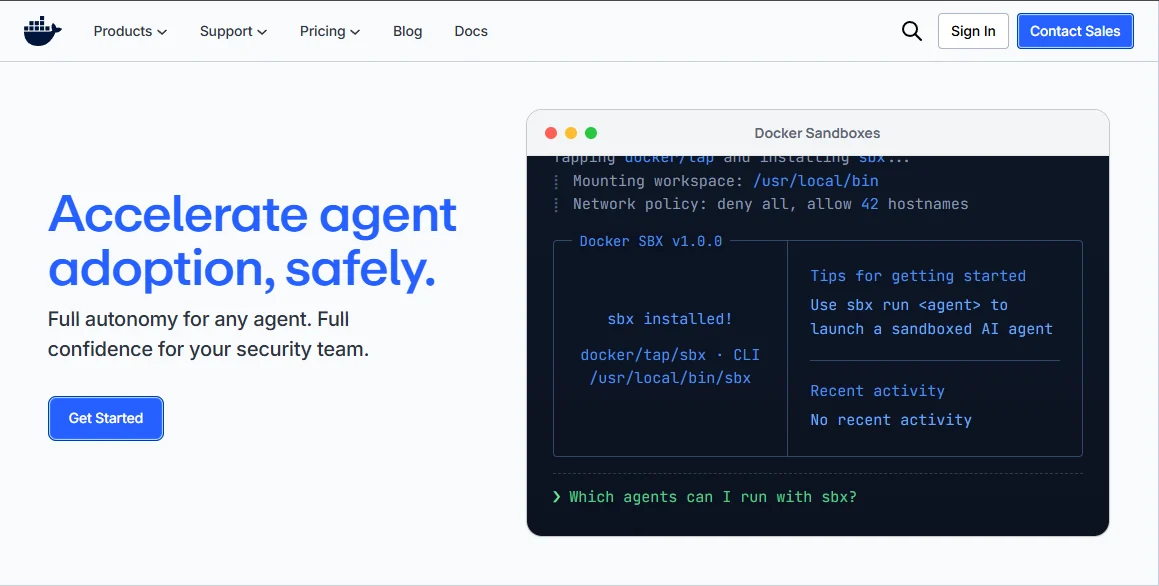Click the 'Tips for getting started' heading
Screen dimensions: 1159x586
point(918,276)
